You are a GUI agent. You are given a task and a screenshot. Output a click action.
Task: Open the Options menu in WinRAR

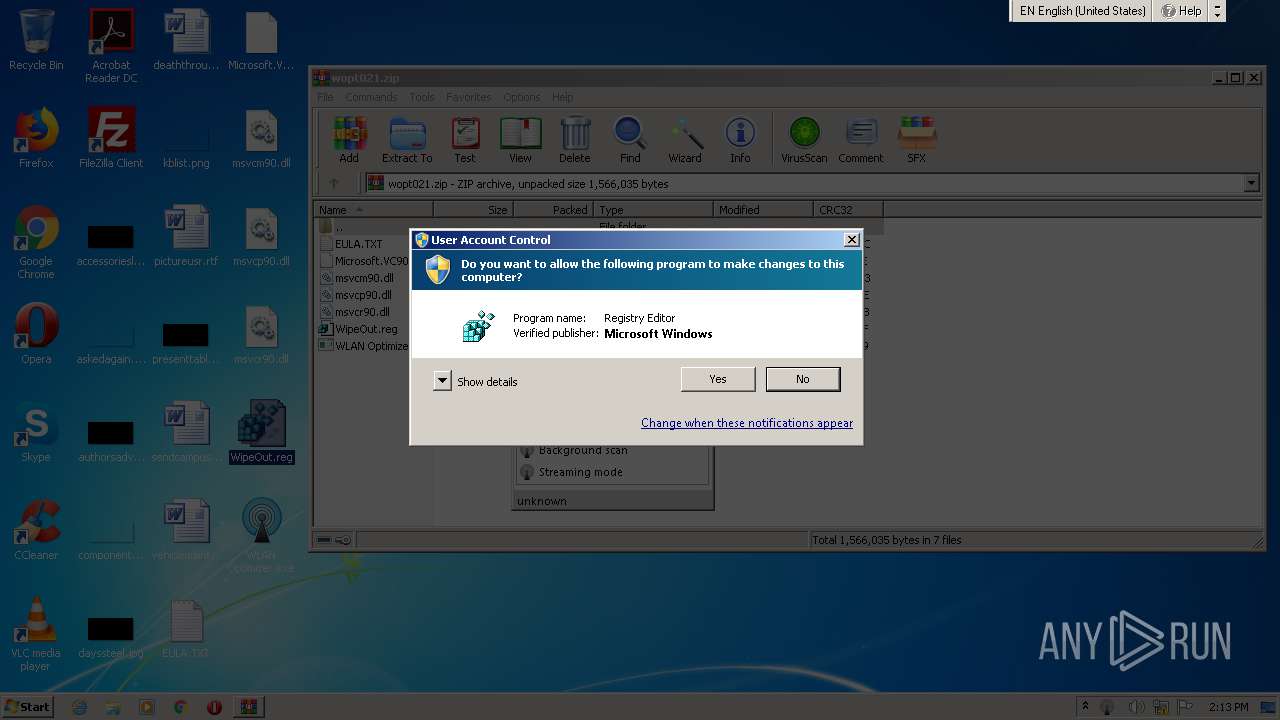pos(521,97)
